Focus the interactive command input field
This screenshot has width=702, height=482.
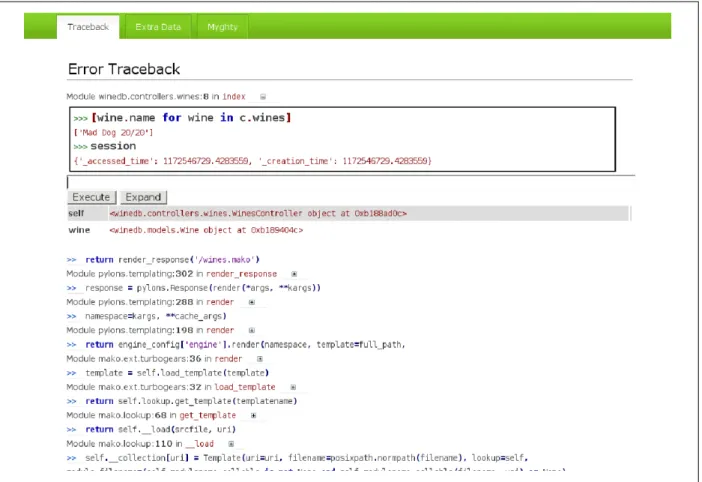[x=350, y=182]
